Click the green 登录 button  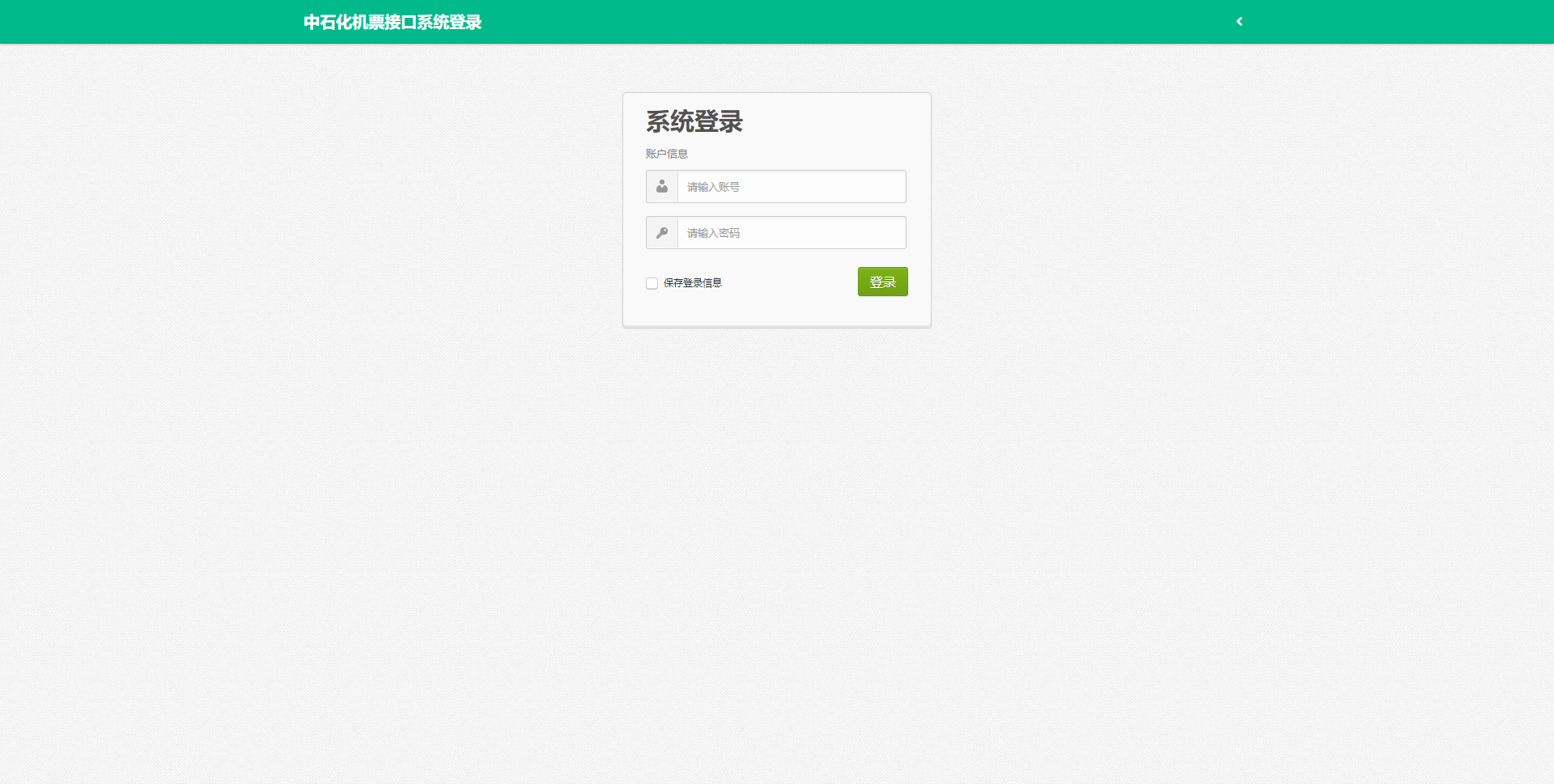tap(882, 282)
